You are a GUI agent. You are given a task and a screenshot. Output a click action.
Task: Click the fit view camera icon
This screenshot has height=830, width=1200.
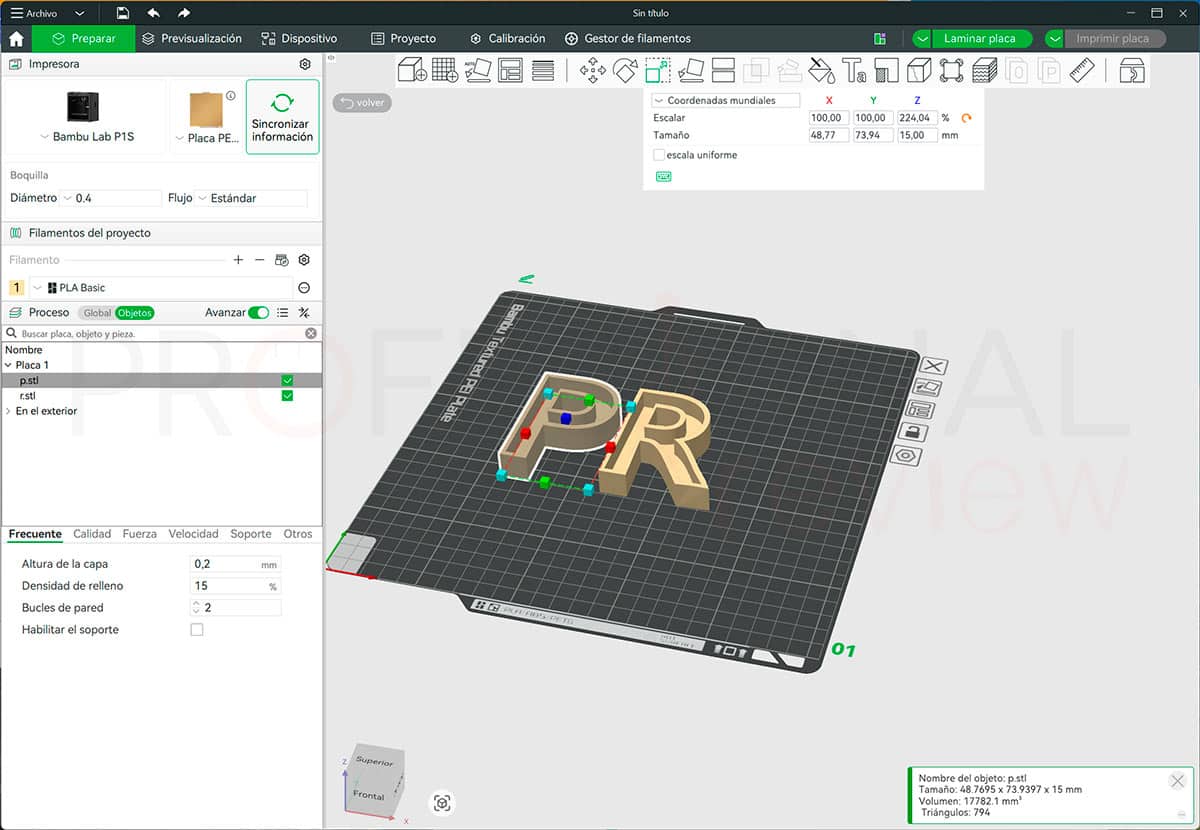pyautogui.click(x=442, y=802)
